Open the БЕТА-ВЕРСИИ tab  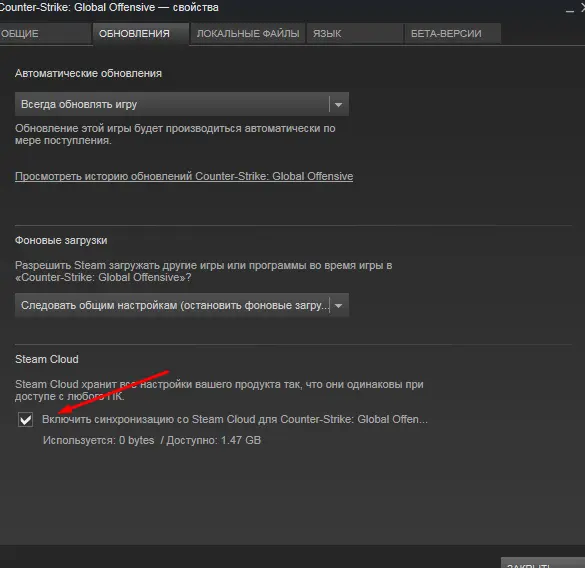(452, 34)
